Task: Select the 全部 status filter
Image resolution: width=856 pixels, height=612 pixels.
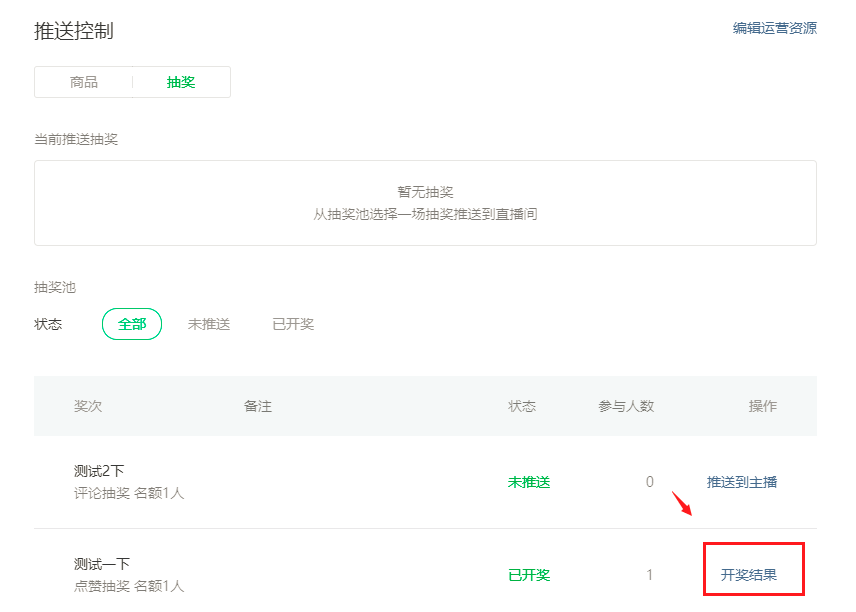Action: click(132, 324)
